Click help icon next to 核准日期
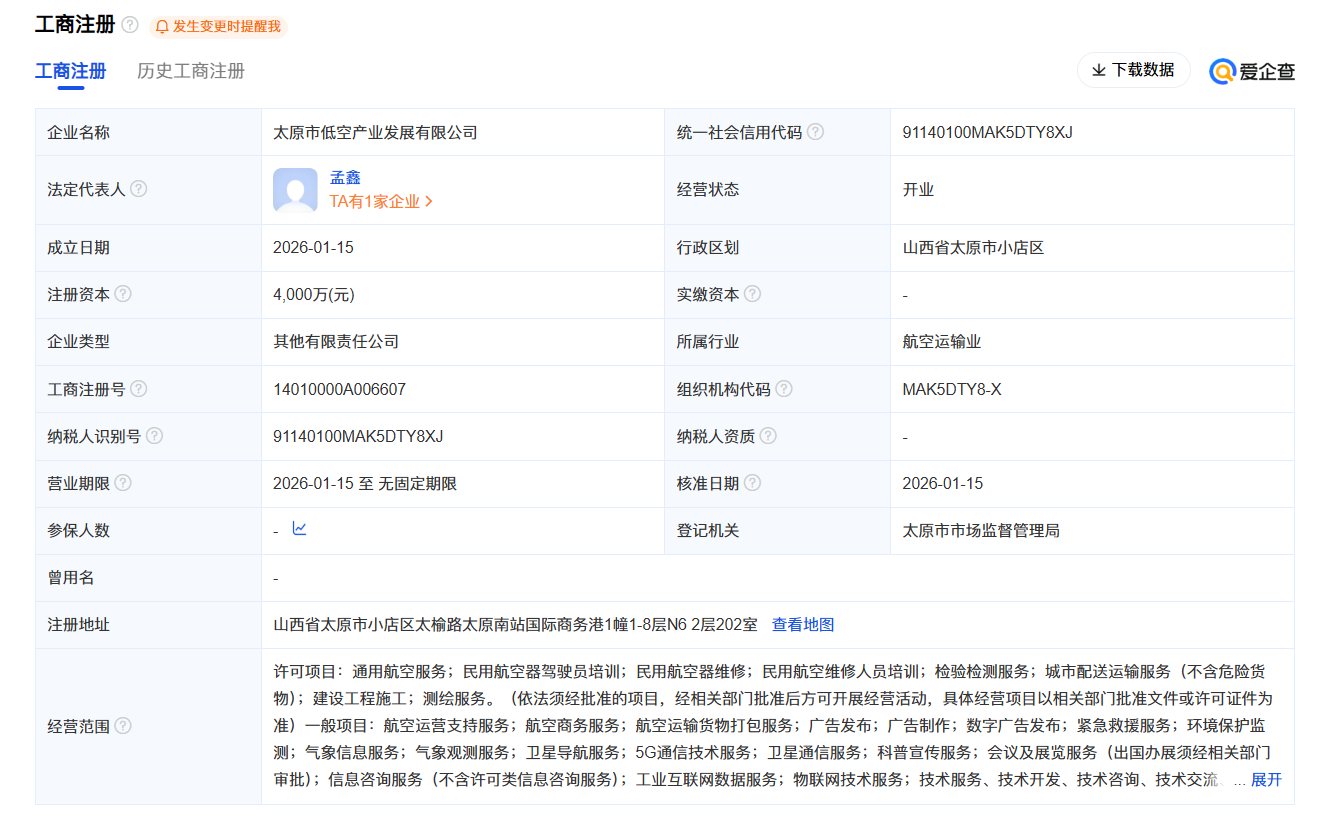The height and width of the screenshot is (835, 1325). pos(752,483)
